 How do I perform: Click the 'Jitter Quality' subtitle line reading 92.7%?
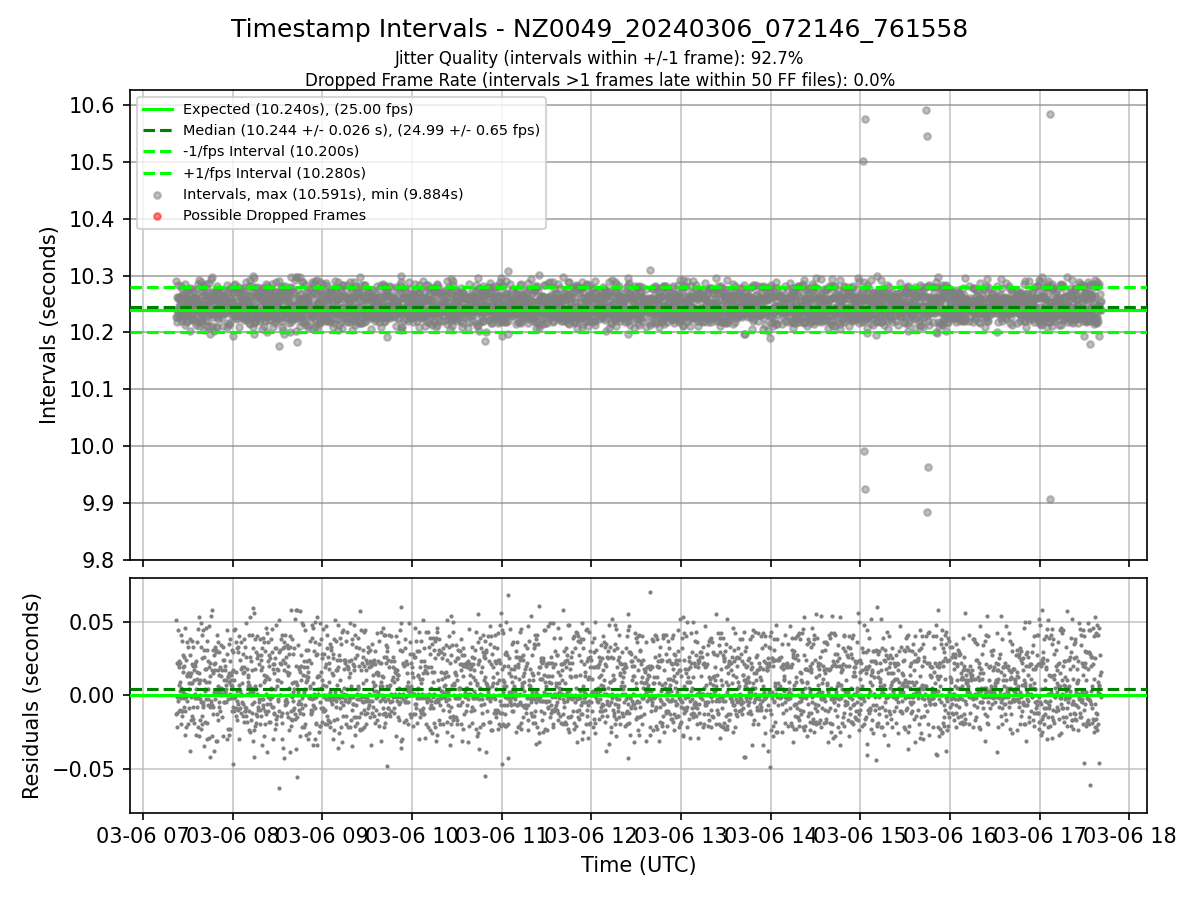[x=599, y=59]
